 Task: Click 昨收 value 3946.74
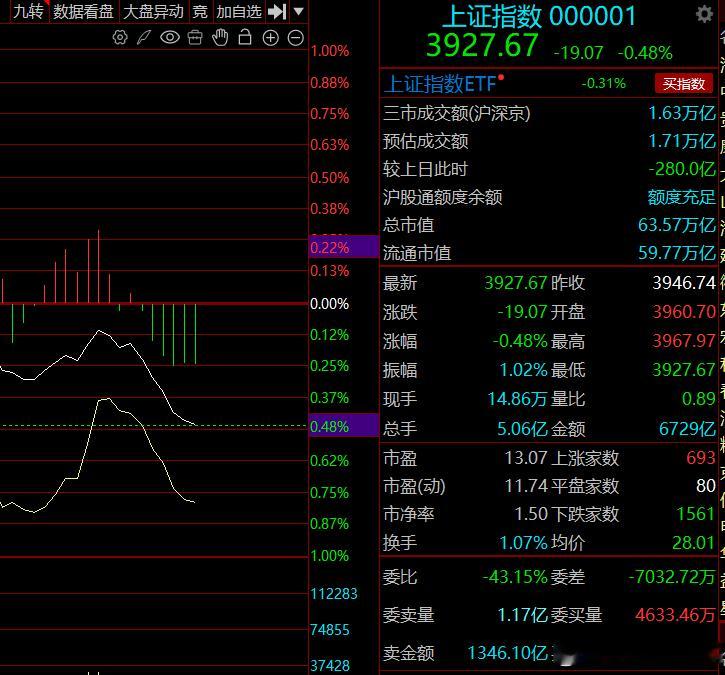684,283
